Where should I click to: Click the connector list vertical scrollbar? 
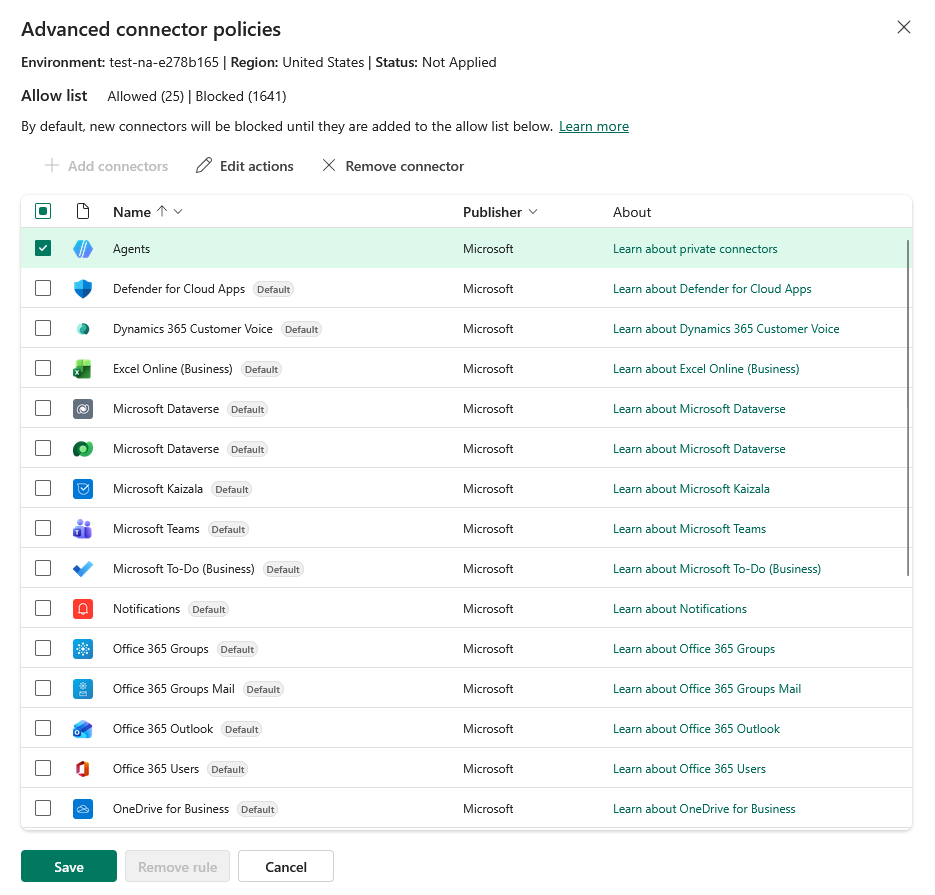(x=908, y=408)
